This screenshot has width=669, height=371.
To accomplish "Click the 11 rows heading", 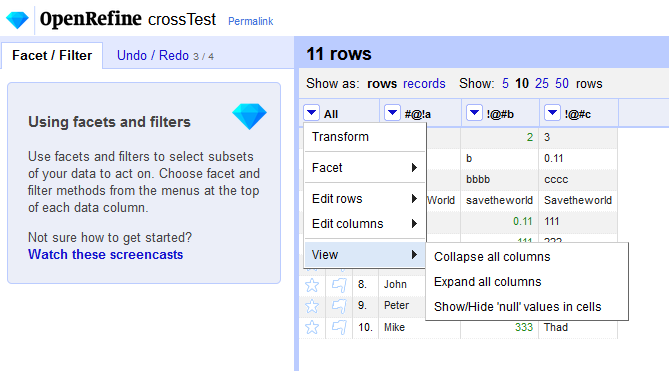I will [339, 54].
